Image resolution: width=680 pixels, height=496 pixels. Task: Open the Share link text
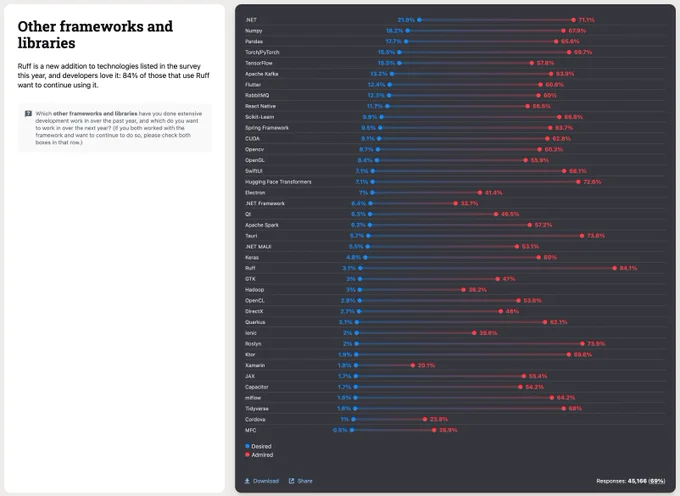click(305, 481)
